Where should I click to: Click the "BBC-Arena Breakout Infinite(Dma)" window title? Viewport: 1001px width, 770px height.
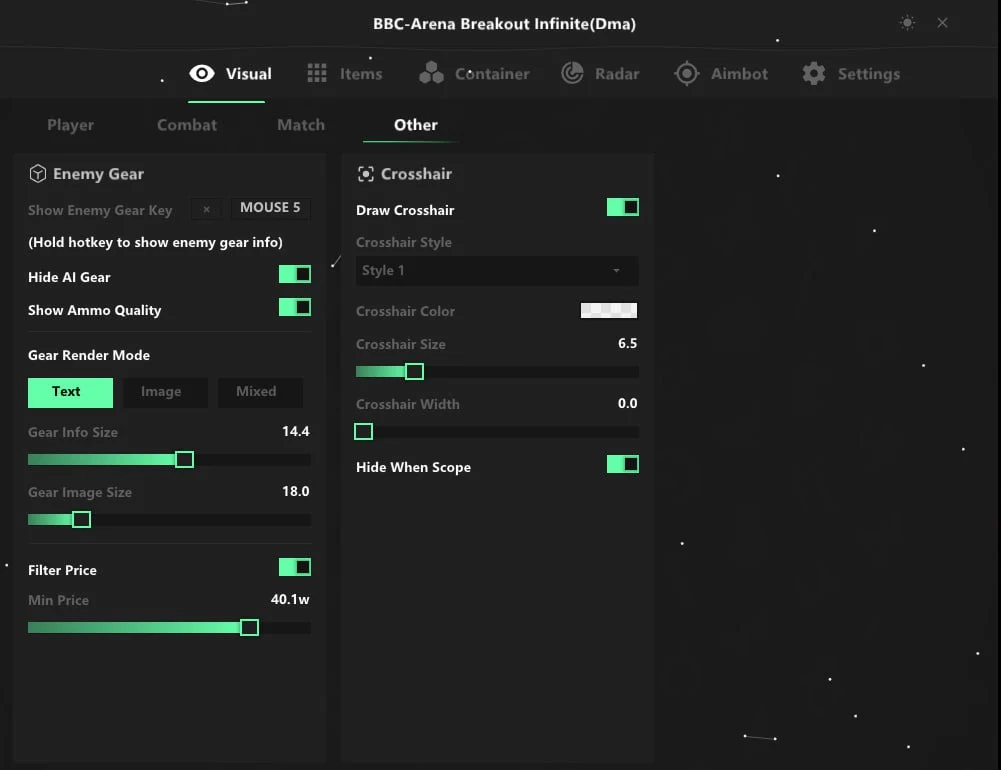(x=504, y=24)
